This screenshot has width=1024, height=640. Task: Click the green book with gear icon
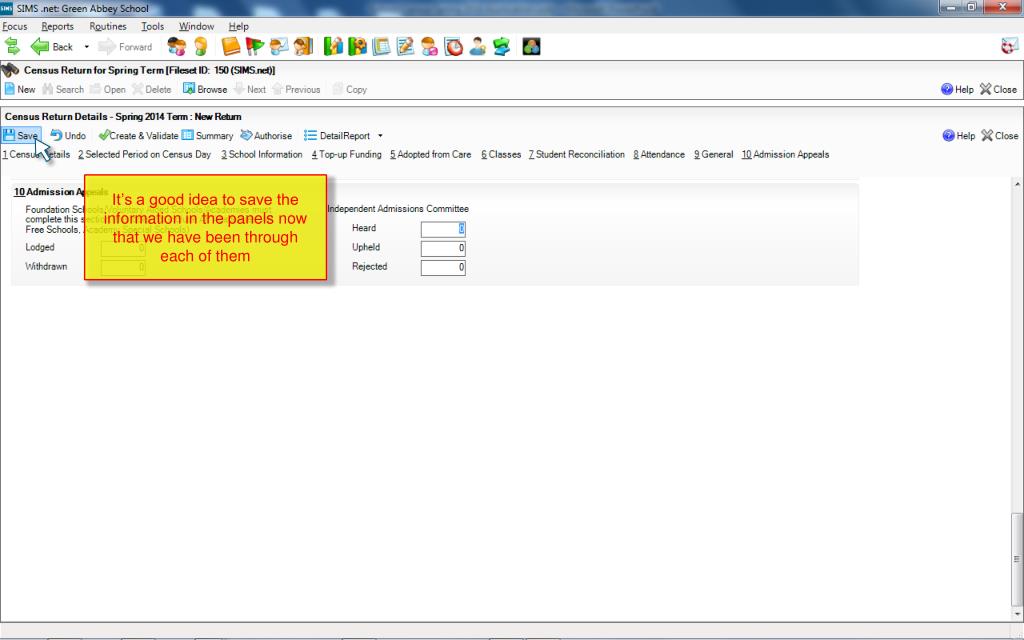(x=357, y=46)
